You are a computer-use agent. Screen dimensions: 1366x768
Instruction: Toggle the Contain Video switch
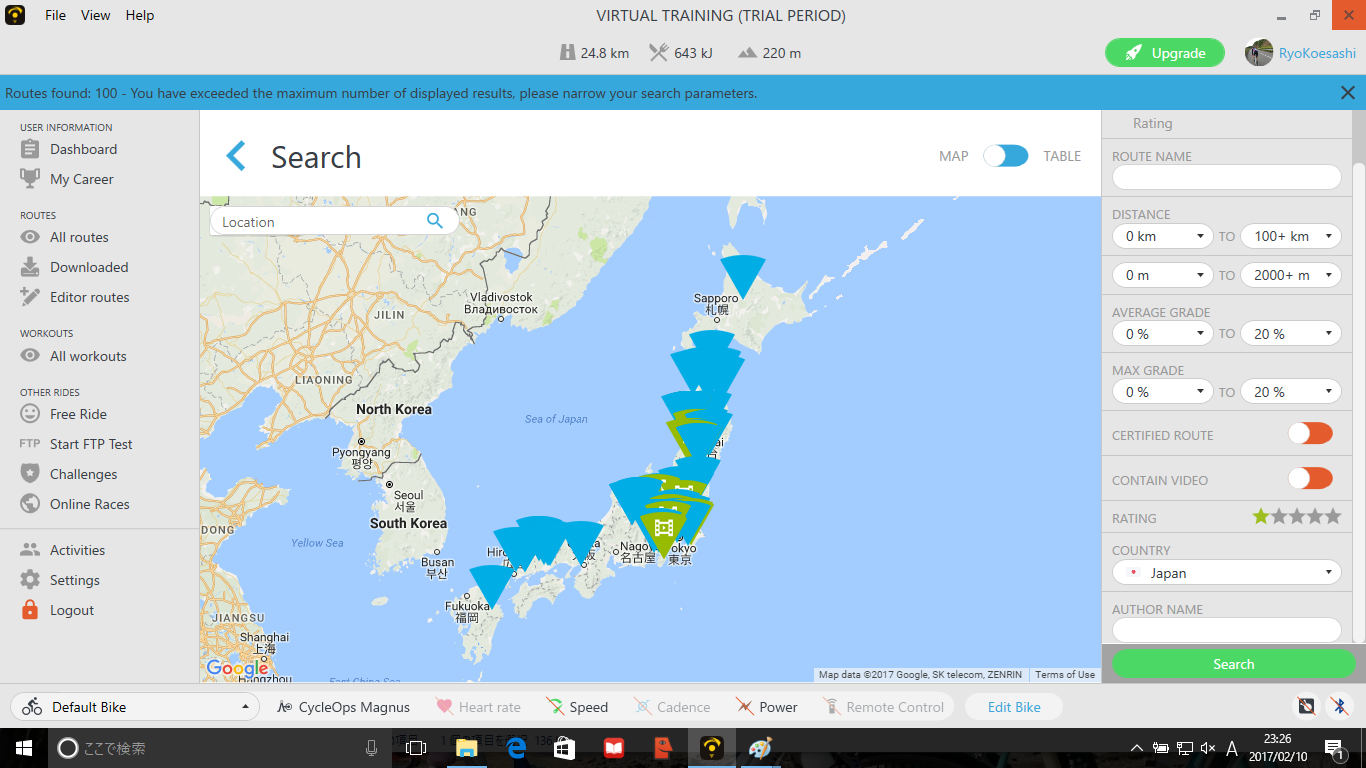[1310, 479]
